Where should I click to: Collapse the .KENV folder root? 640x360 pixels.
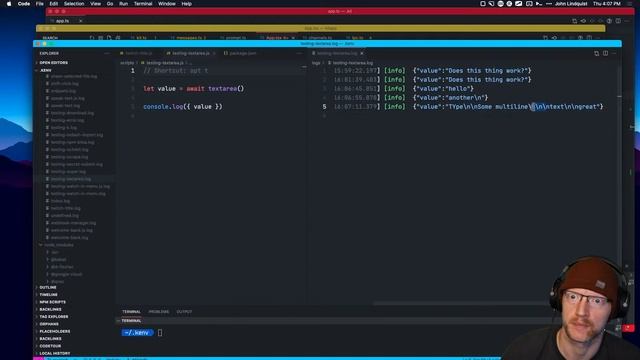45,70
